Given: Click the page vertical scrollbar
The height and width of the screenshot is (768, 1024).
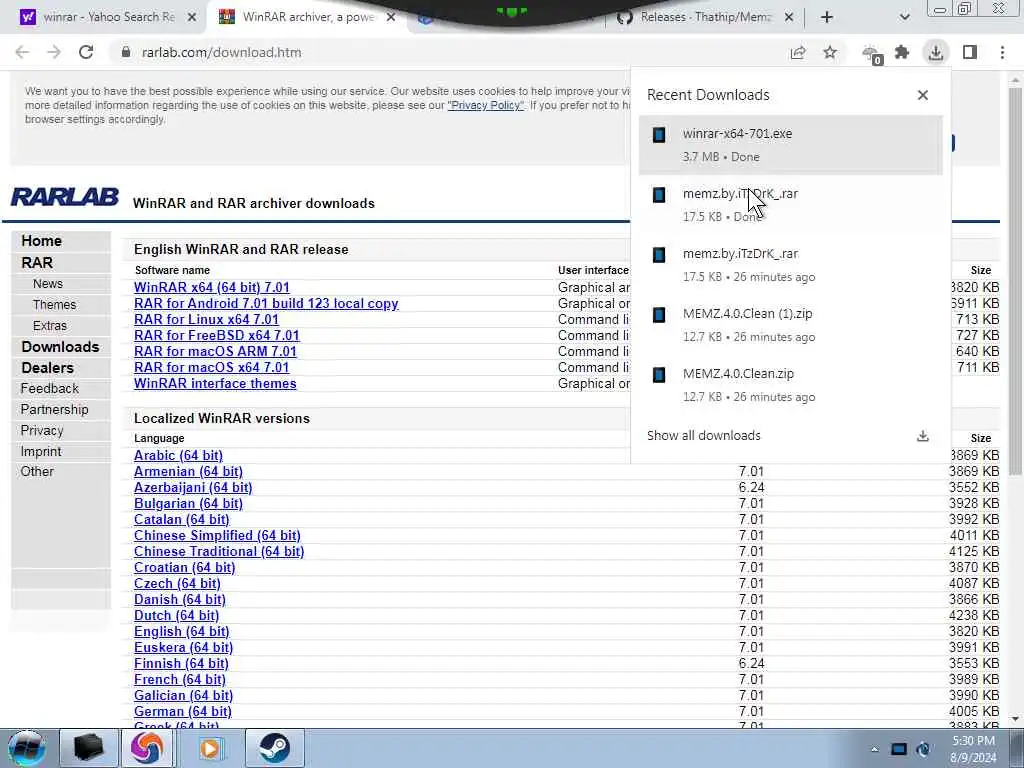Looking at the screenshot, I should (1015, 281).
